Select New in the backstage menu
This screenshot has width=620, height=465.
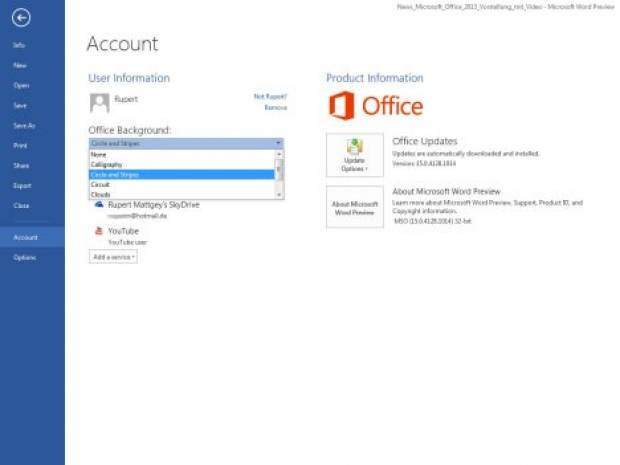[20, 65]
